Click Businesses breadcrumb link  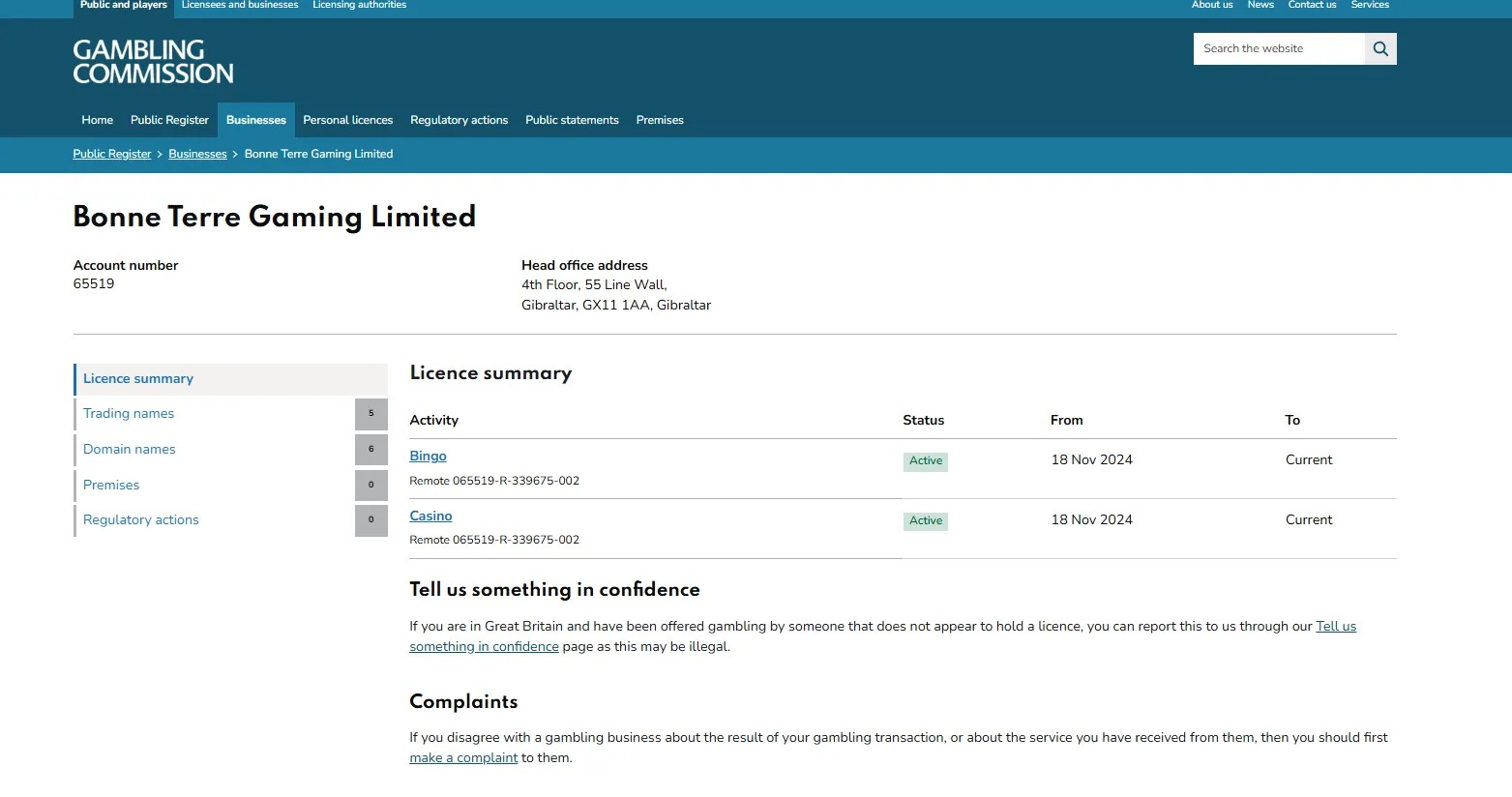tap(197, 154)
